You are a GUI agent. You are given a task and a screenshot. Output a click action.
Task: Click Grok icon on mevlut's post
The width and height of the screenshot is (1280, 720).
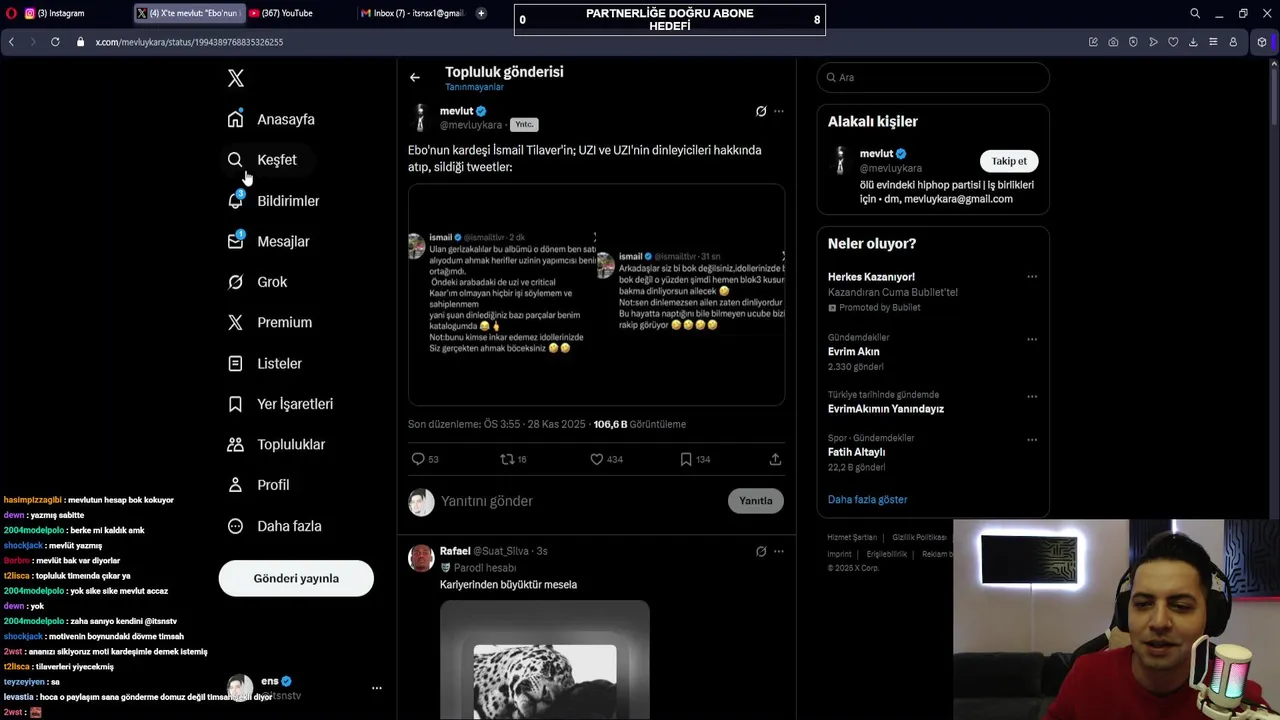click(x=761, y=111)
